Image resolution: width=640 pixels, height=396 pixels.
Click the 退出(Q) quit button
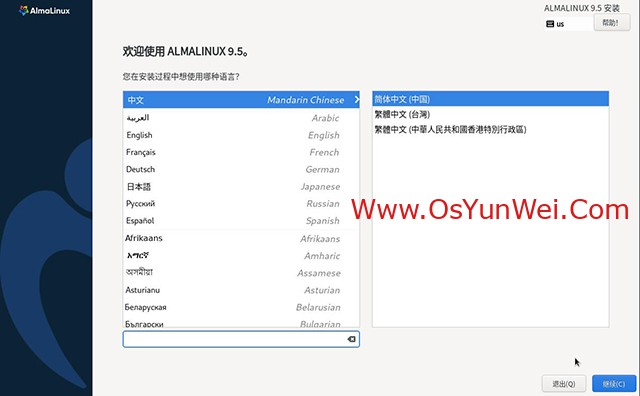(x=564, y=384)
